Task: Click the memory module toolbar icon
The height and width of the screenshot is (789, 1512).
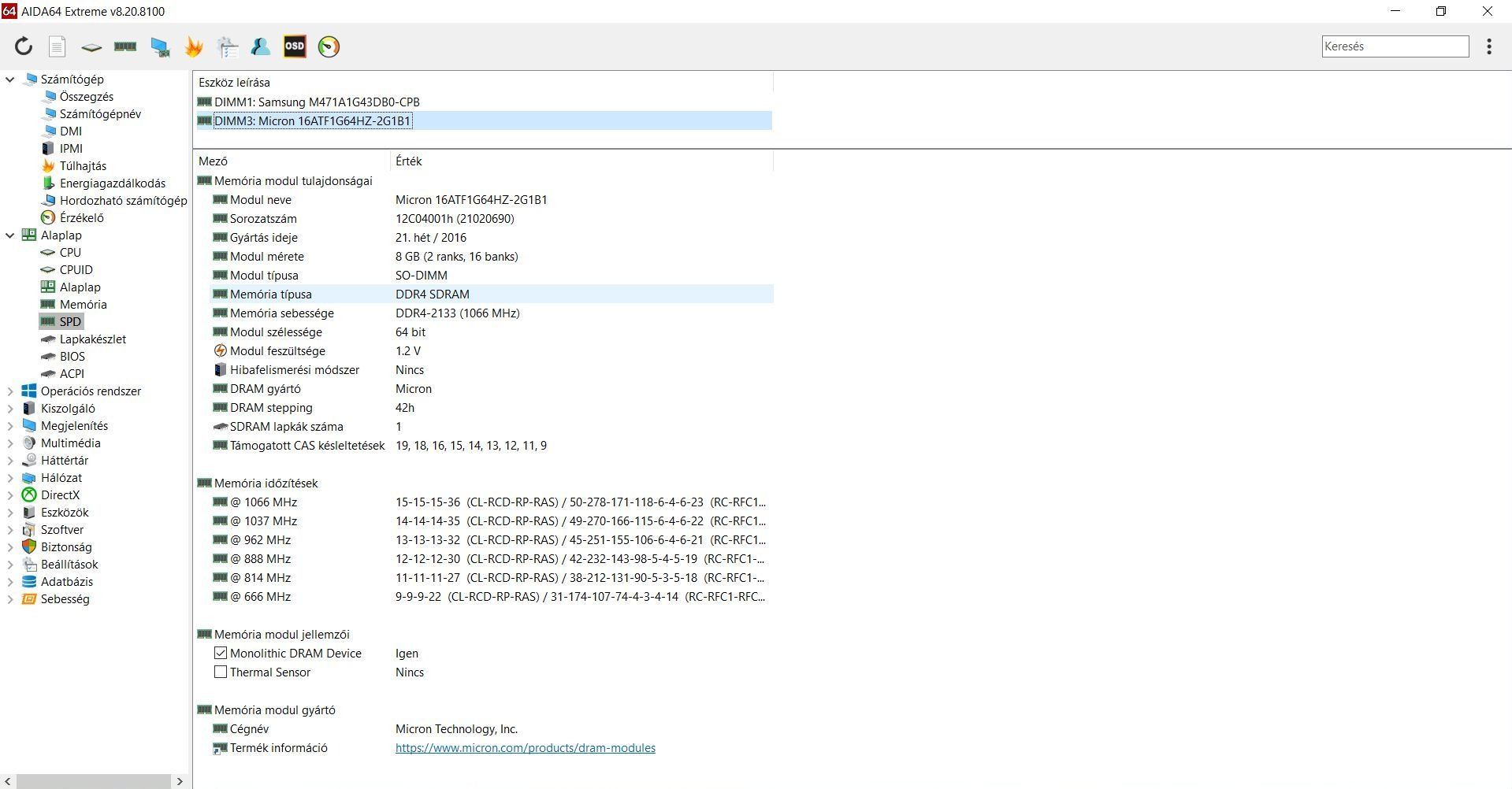Action: pos(125,46)
